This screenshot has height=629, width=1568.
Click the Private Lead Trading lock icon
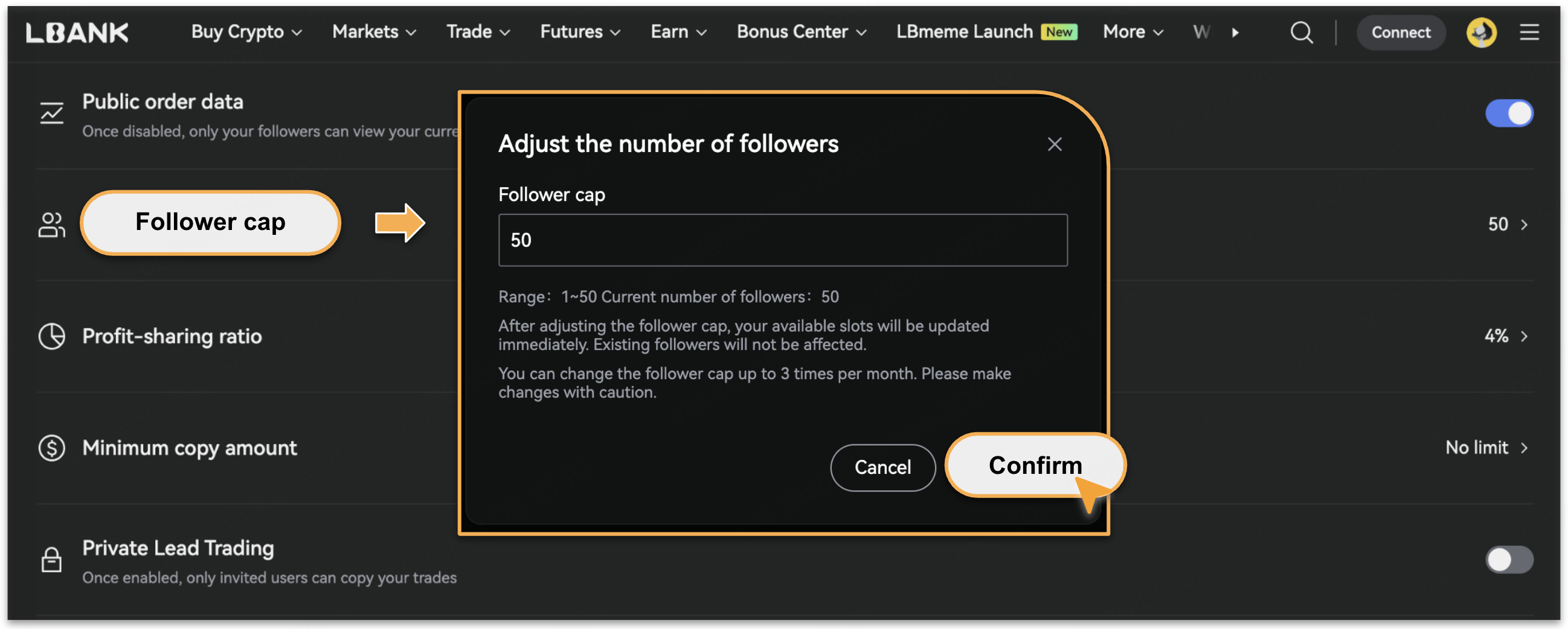pos(52,560)
